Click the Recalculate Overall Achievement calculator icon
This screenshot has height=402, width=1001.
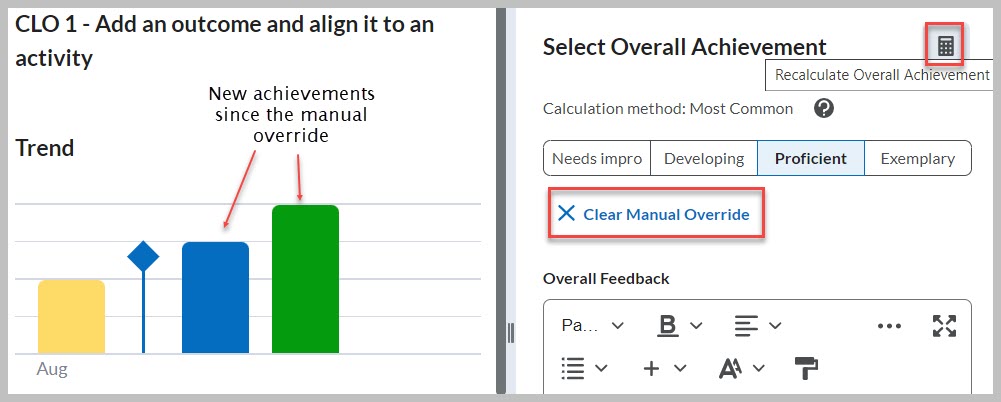945,46
